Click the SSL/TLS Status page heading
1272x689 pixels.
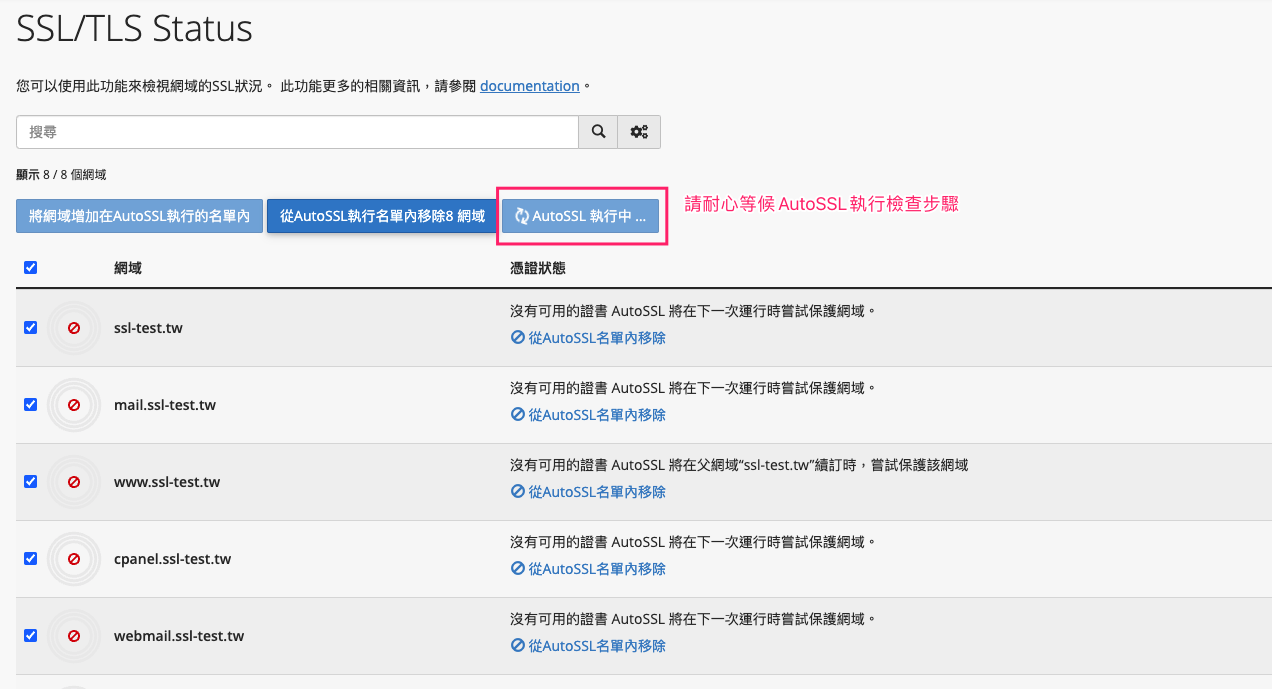pos(135,28)
